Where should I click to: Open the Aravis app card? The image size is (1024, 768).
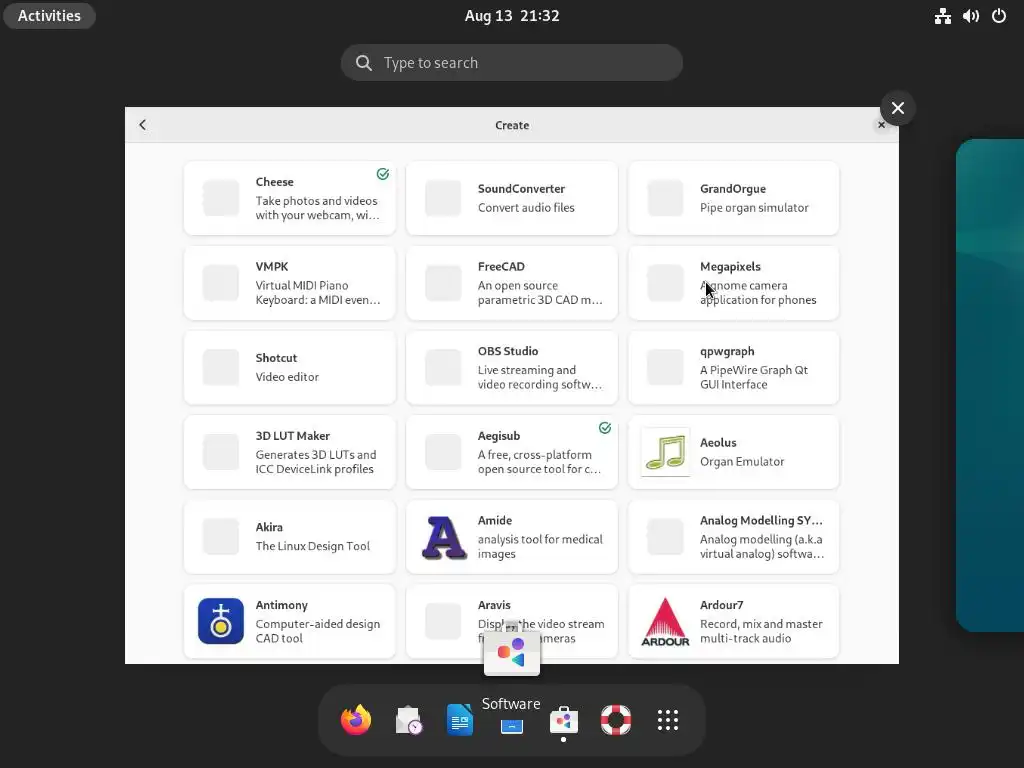point(511,621)
